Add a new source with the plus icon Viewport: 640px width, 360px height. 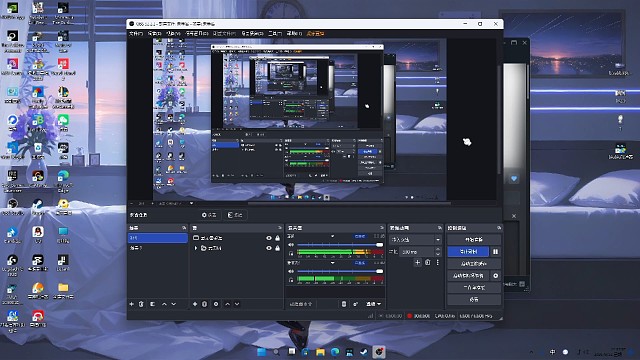click(x=195, y=304)
